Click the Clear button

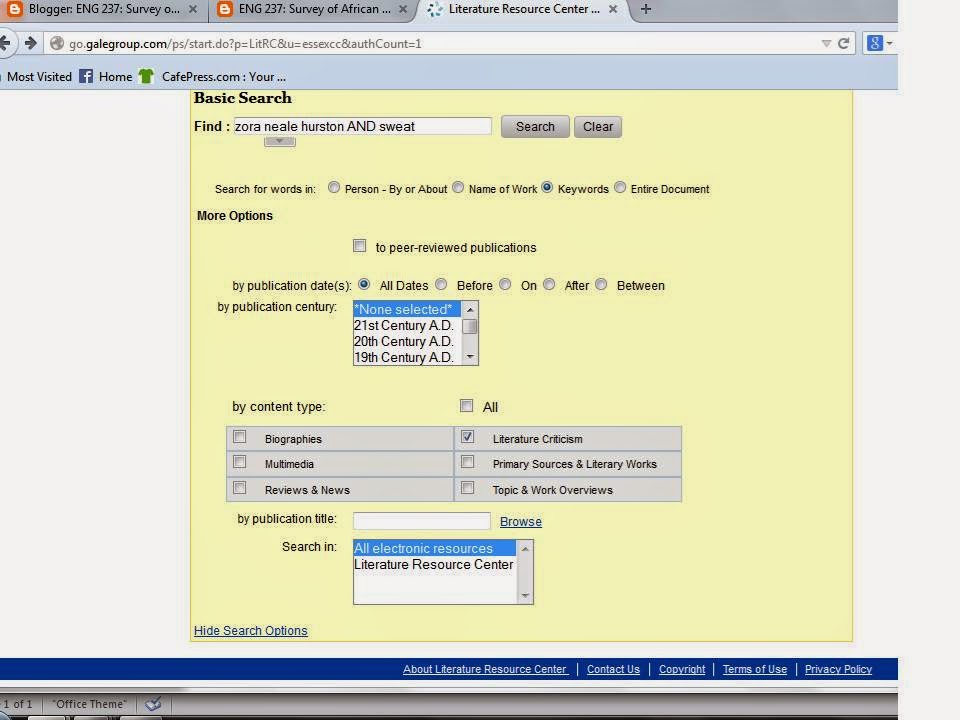(x=598, y=127)
